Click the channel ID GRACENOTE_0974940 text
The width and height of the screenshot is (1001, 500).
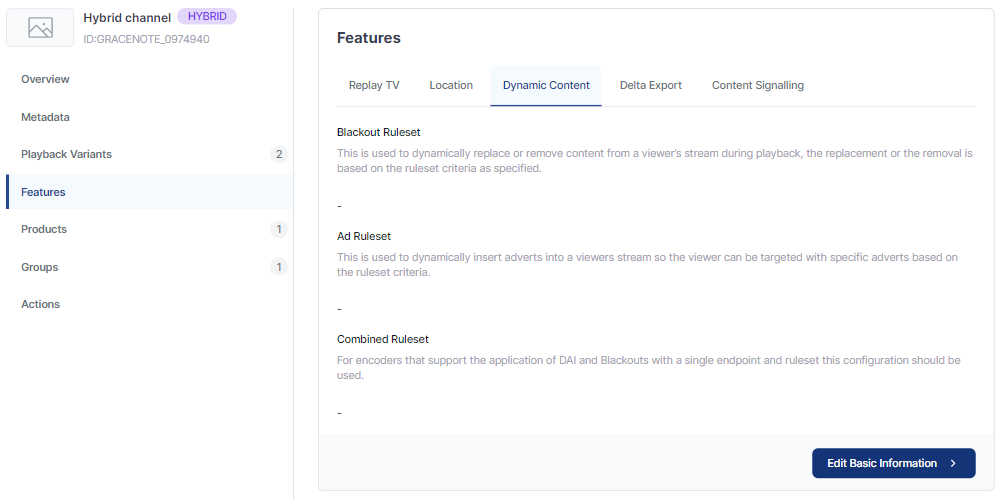146,39
